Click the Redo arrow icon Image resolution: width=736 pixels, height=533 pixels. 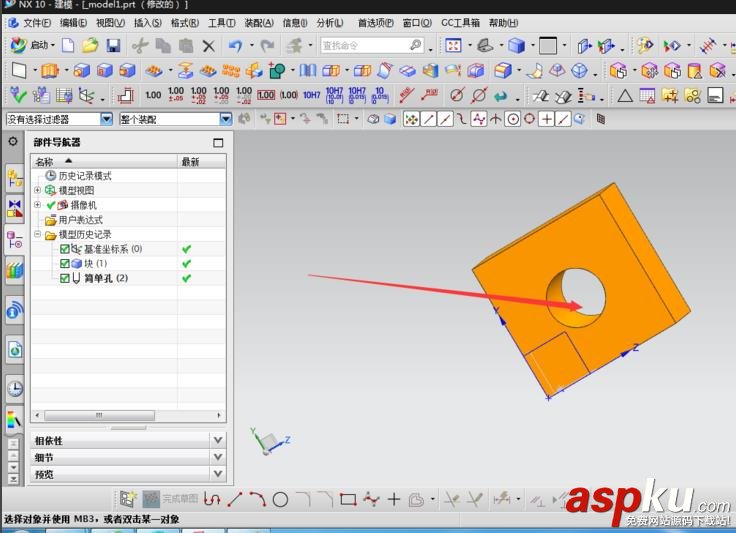pos(268,46)
